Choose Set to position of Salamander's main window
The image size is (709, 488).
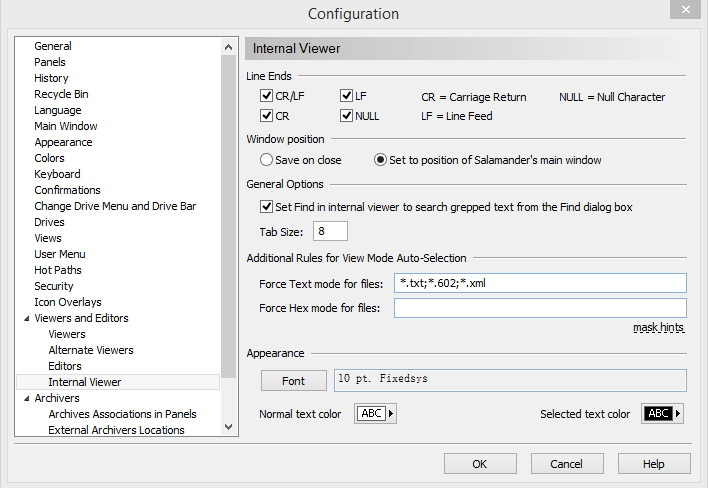pyautogui.click(x=381, y=160)
